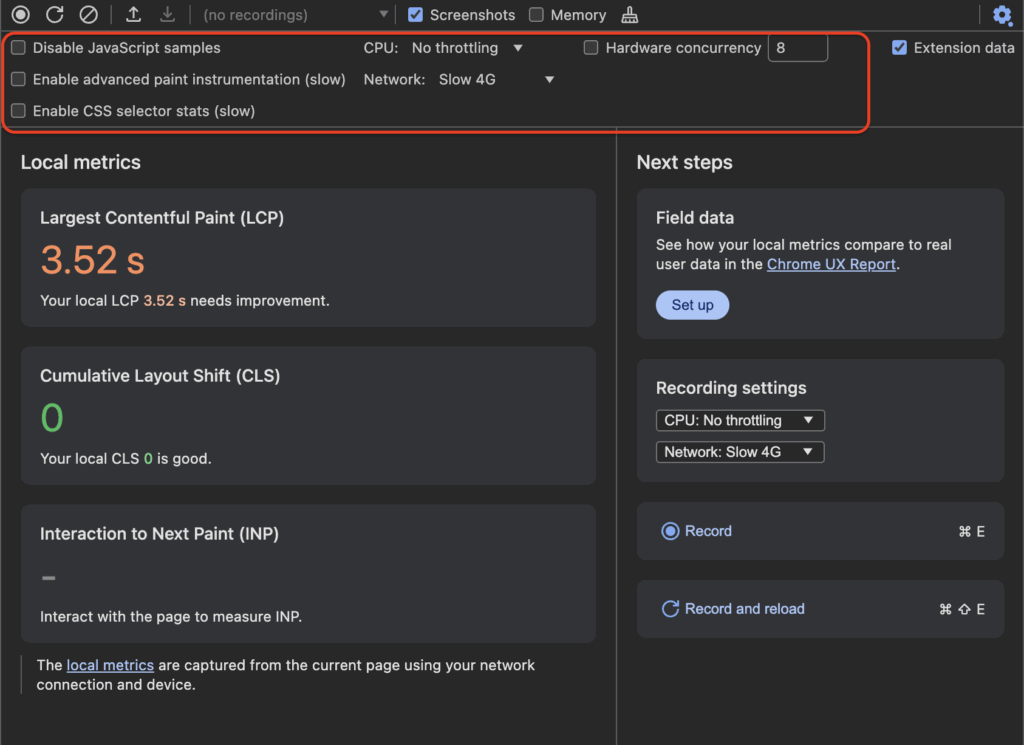Toggle Hardware concurrency checkbox
The image size is (1024, 745).
click(591, 48)
